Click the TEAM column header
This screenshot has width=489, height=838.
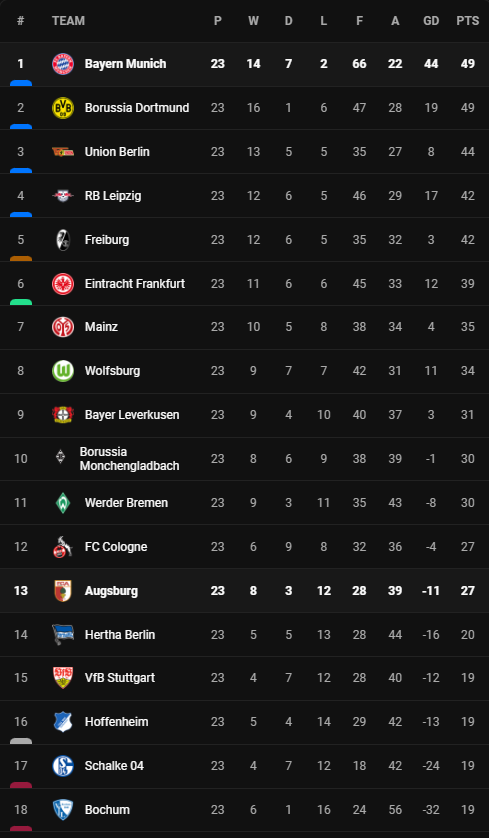68,21
